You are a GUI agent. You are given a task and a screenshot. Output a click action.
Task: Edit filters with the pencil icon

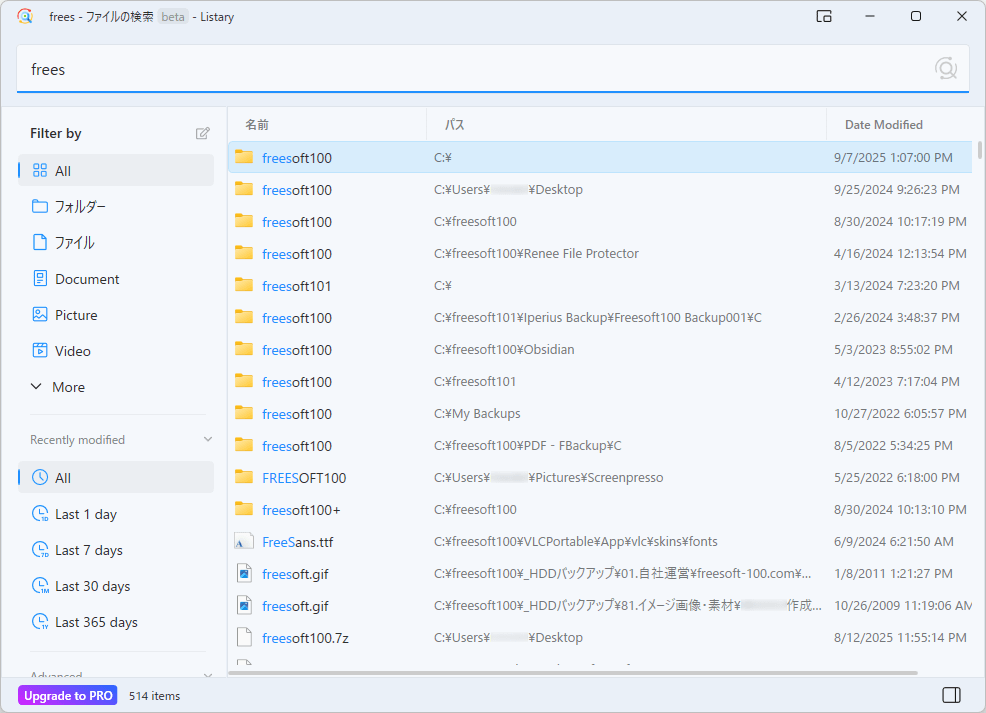tap(202, 133)
